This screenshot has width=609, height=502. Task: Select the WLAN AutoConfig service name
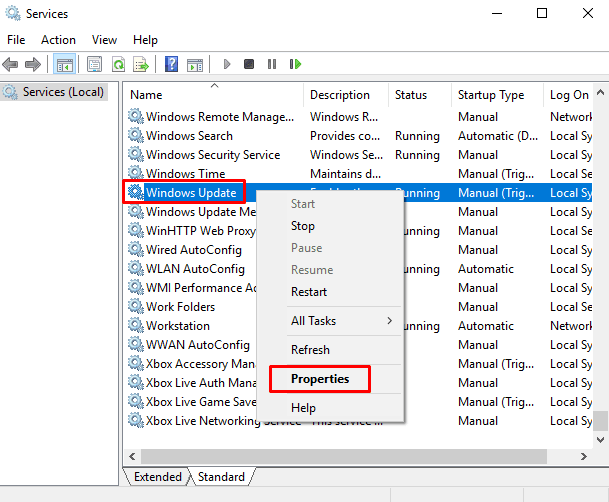click(195, 269)
